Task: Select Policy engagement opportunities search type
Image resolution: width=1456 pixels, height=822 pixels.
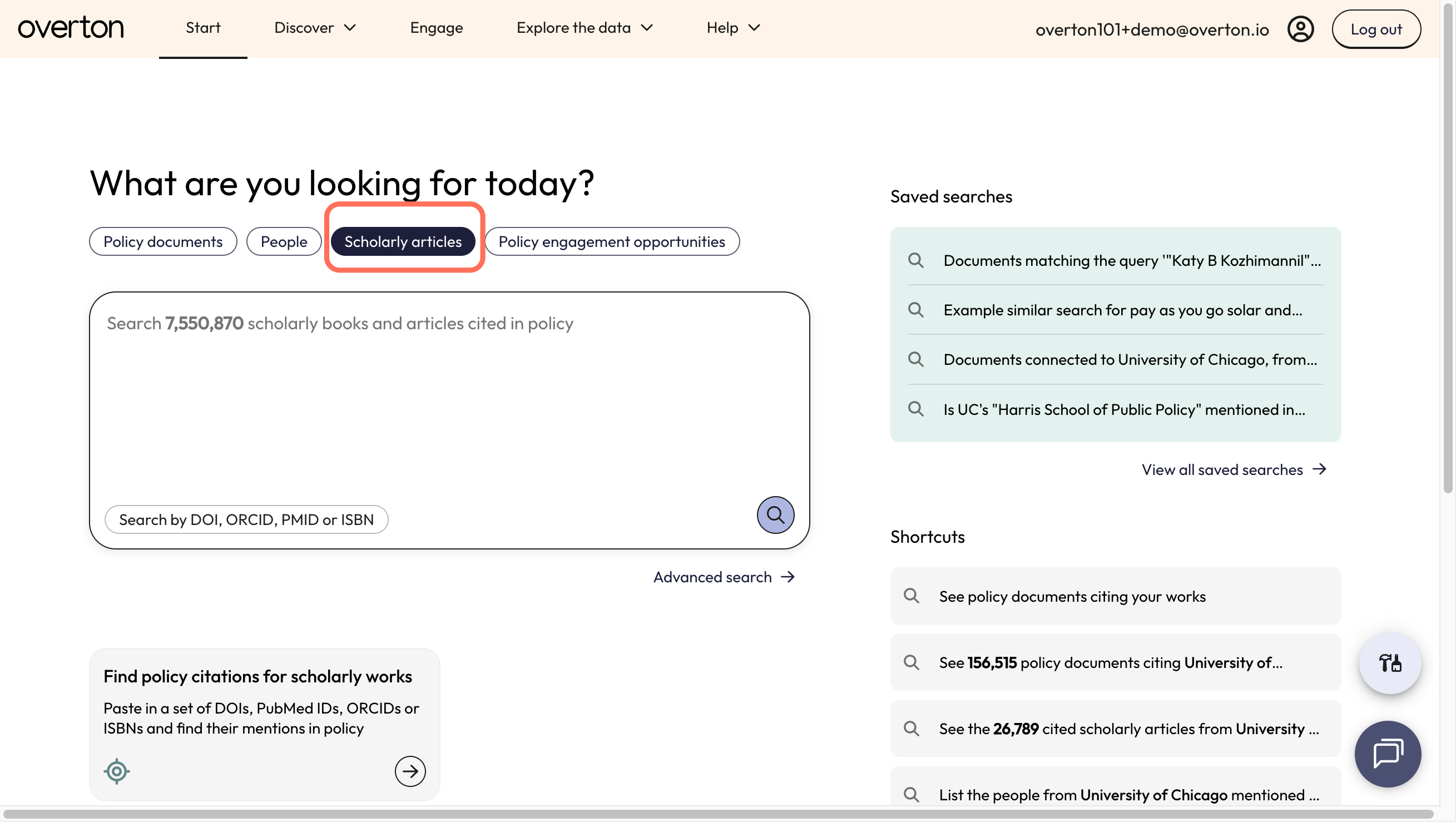Action: [612, 241]
